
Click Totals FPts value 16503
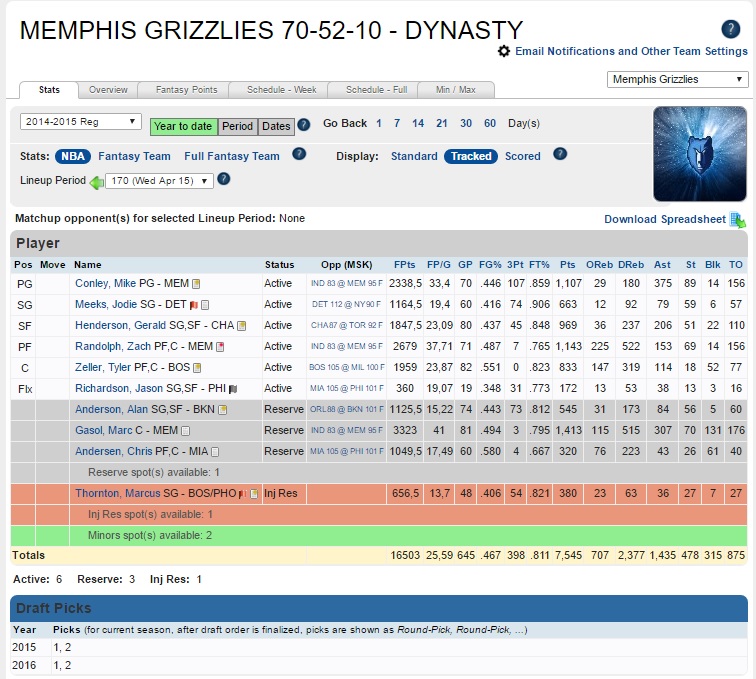[x=405, y=555]
